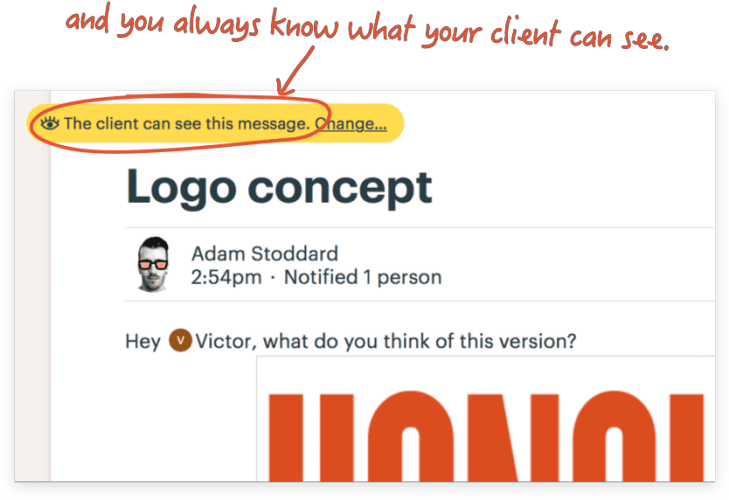Click the 'The client can see this message' text
The width and height of the screenshot is (729, 500).
click(187, 124)
